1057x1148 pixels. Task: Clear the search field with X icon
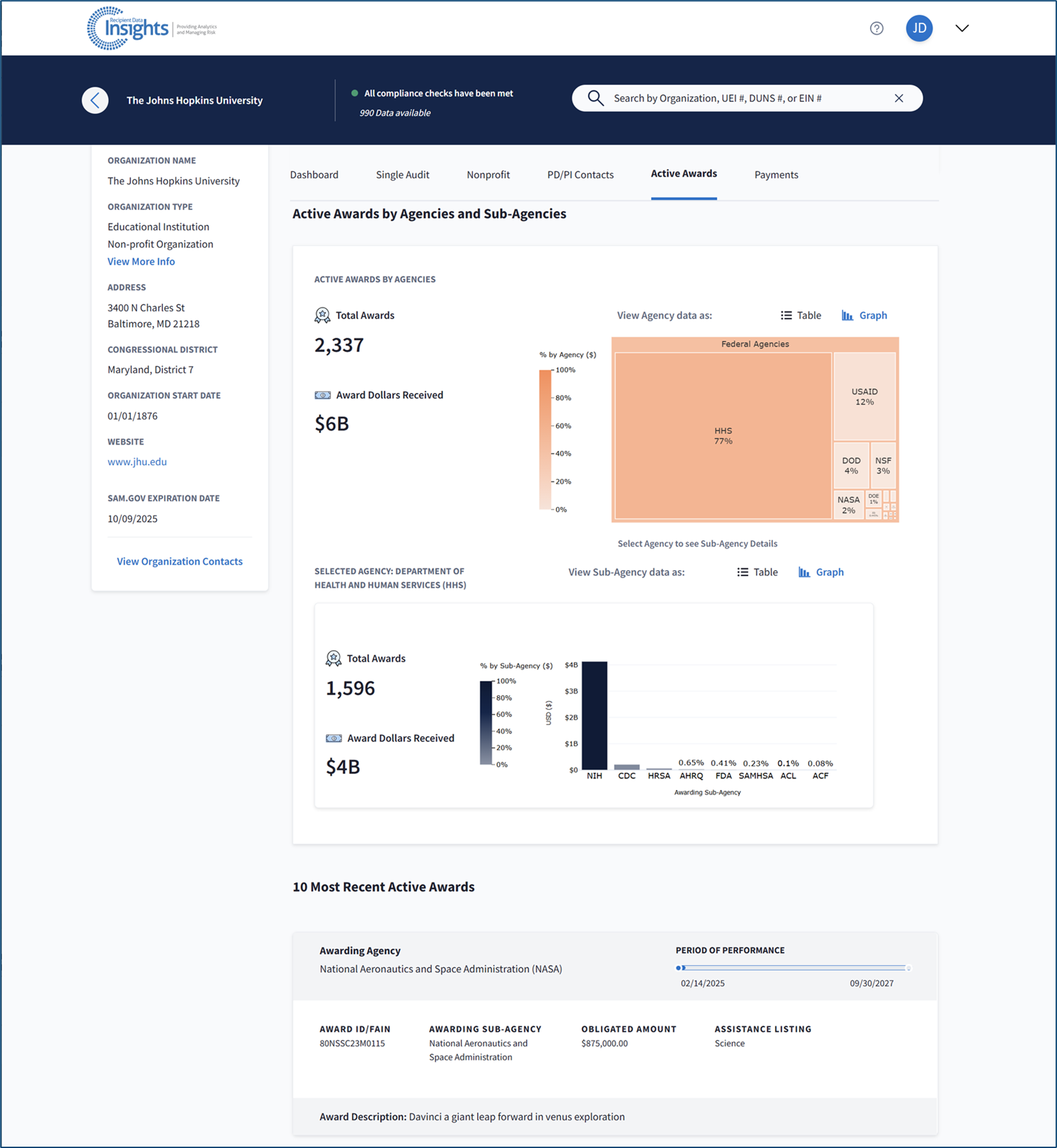tap(899, 98)
